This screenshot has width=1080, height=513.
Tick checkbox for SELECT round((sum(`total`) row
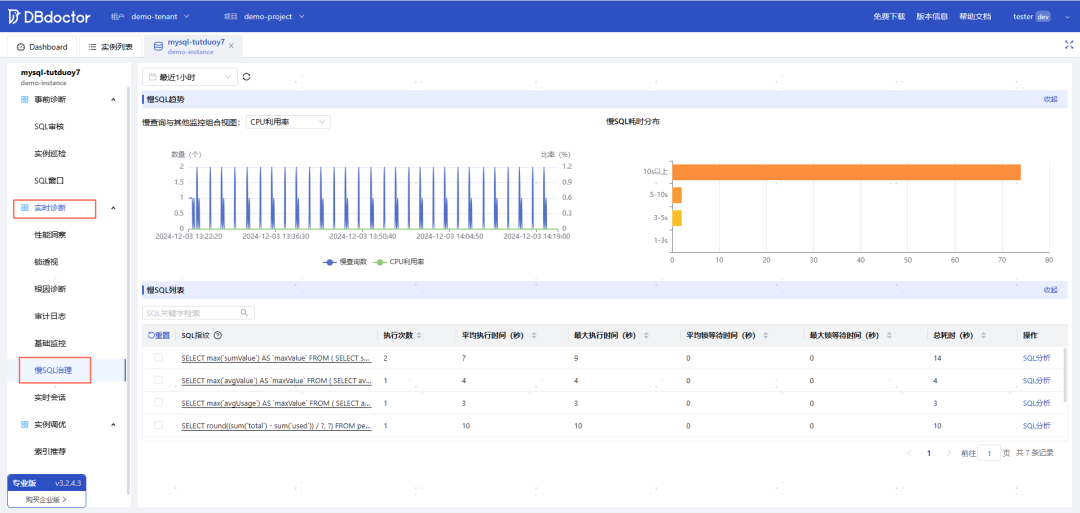[158, 426]
